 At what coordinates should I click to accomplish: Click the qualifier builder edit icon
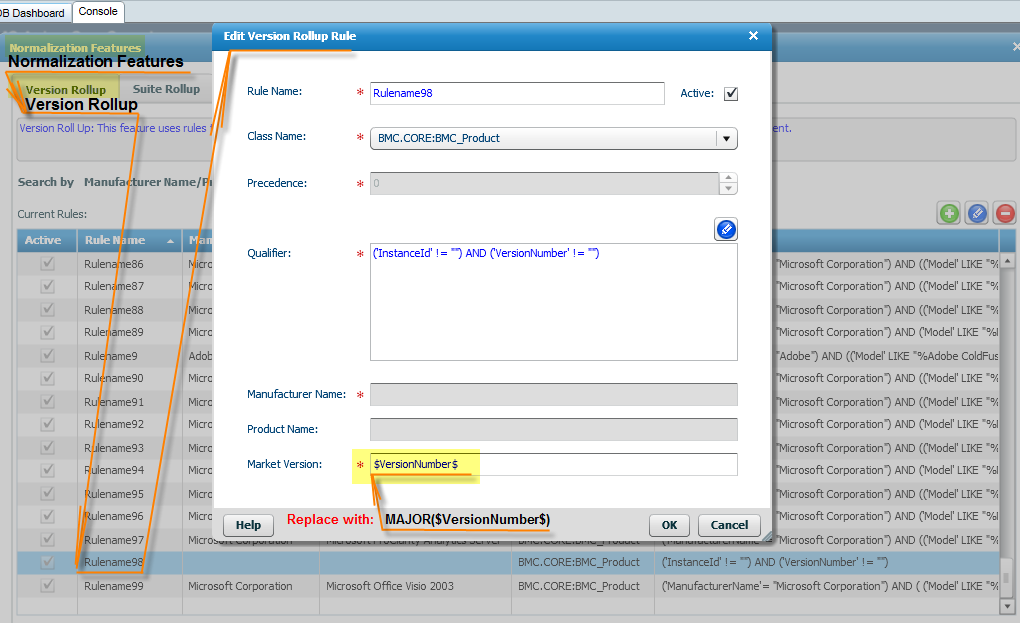tap(726, 230)
